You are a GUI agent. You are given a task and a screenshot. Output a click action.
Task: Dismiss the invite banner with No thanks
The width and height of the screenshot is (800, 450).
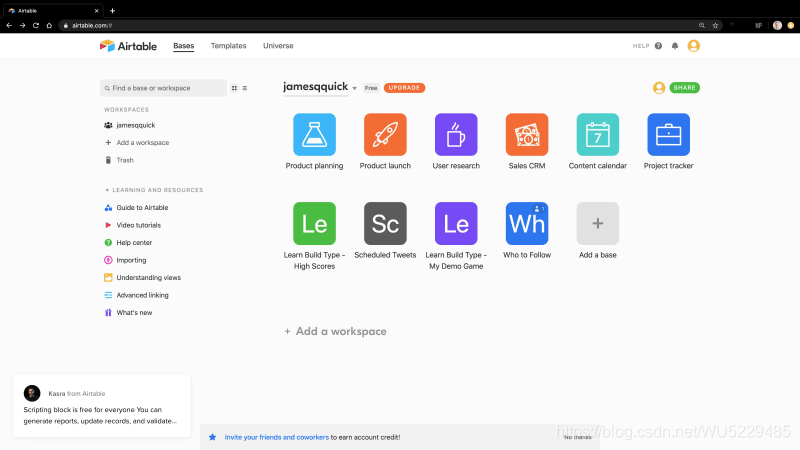[x=578, y=437]
